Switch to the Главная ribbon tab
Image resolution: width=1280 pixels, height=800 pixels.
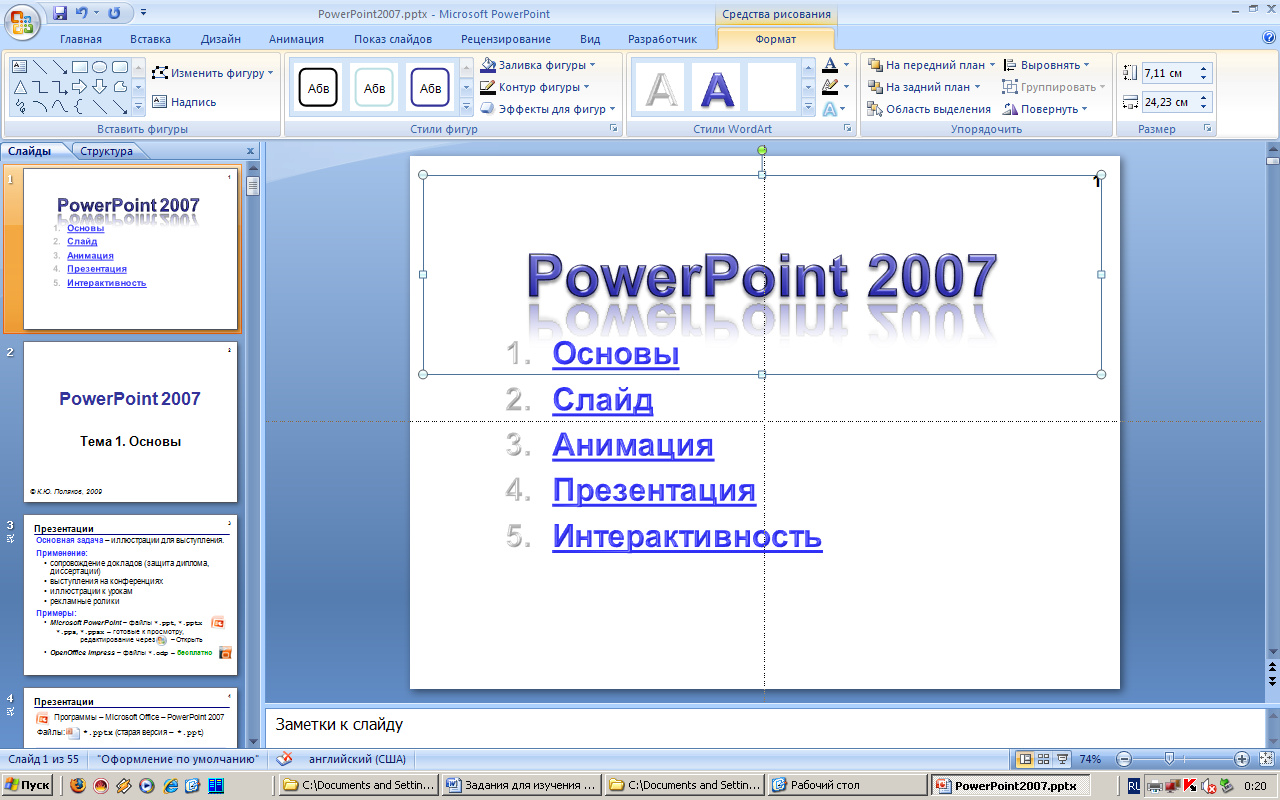click(x=81, y=39)
